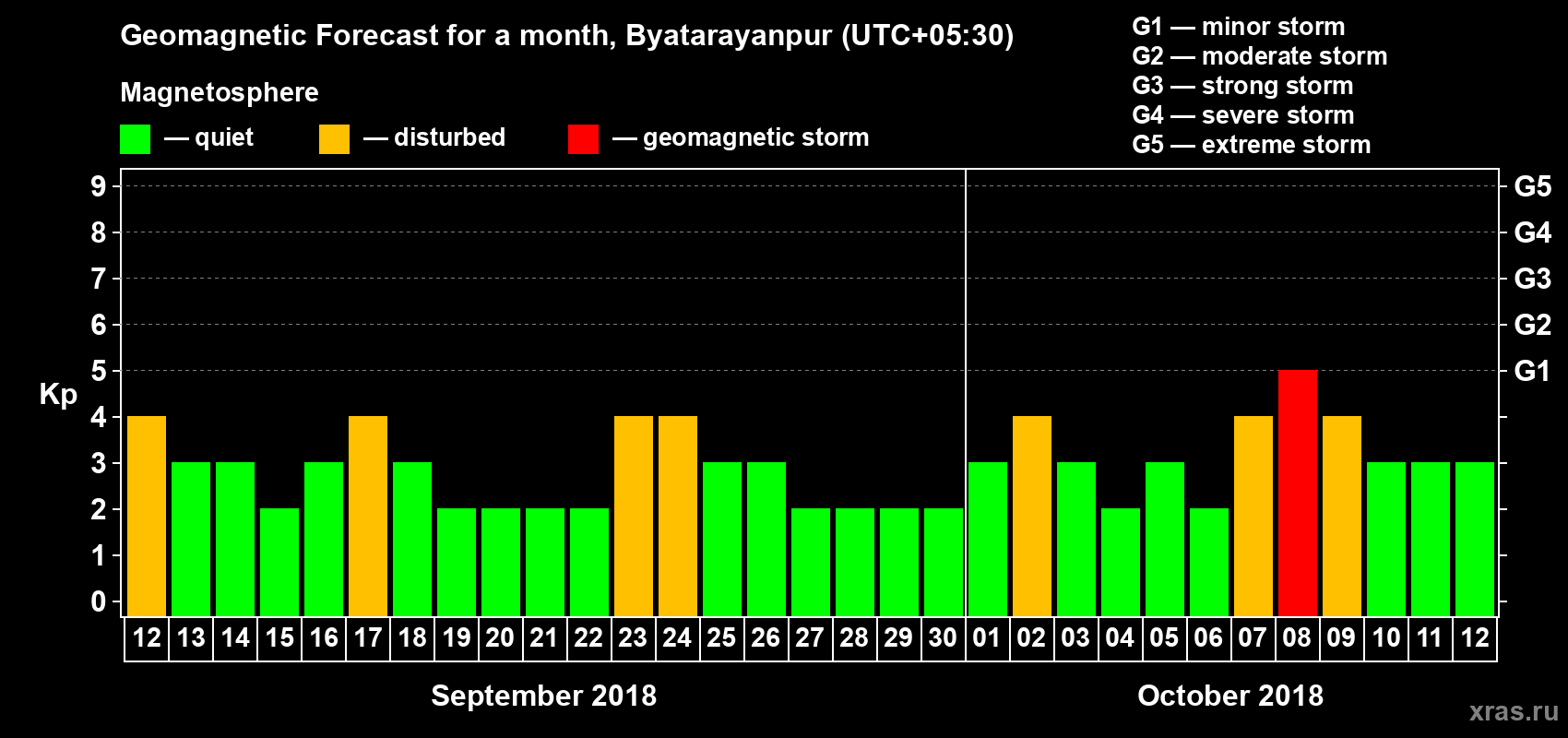
Task: Click date label 01 under October
Action: pos(987,638)
